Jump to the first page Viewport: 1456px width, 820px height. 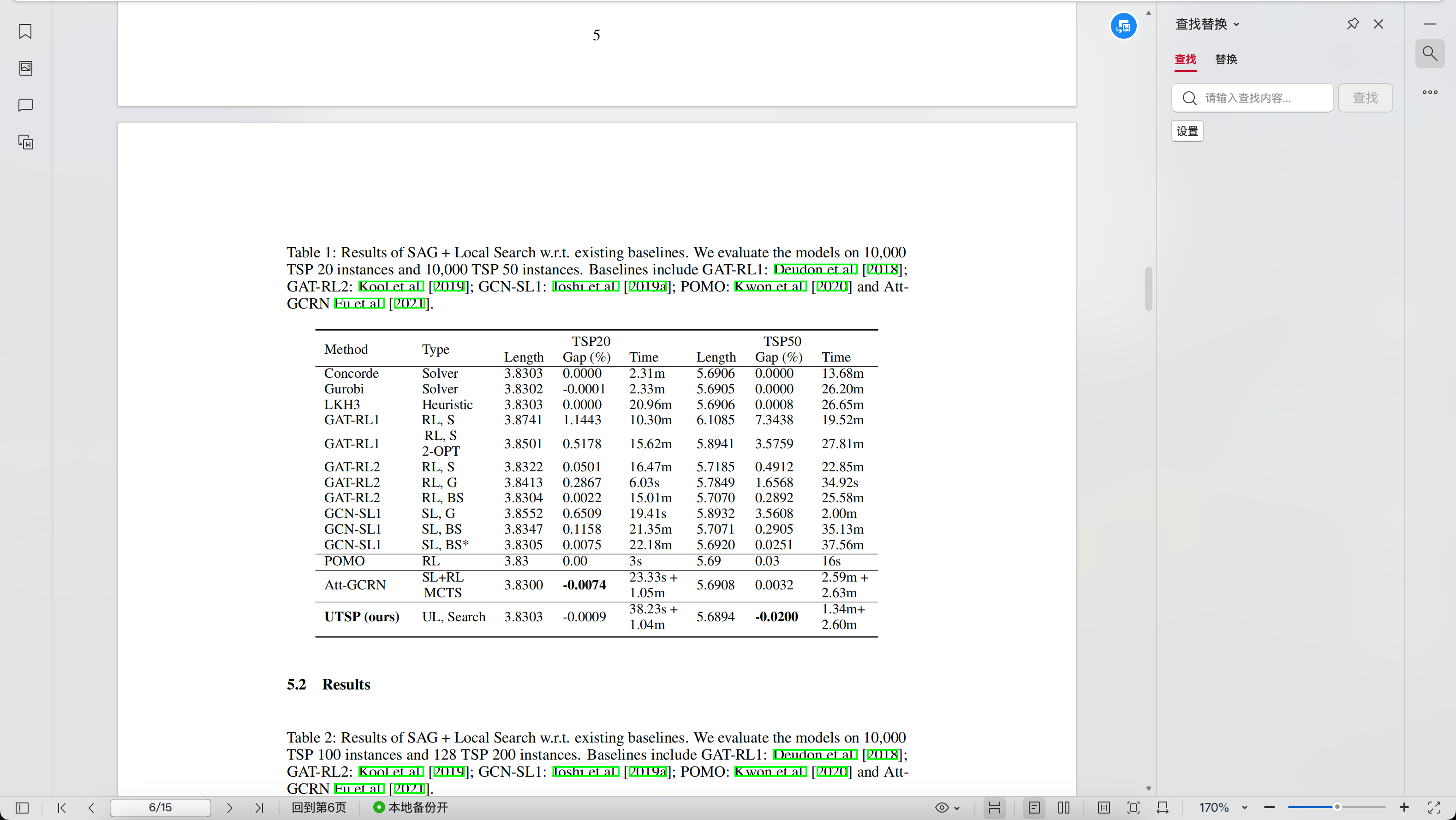click(62, 808)
